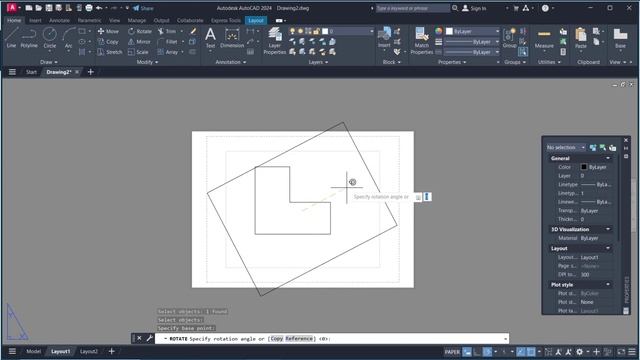Click the workspace gear icon in status bar
640x360 pixels.
tap(579, 351)
